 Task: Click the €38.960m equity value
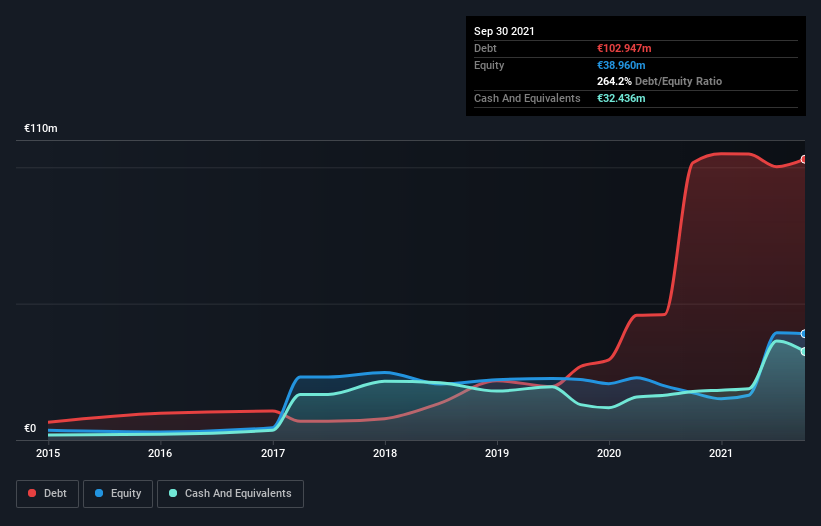(x=621, y=65)
